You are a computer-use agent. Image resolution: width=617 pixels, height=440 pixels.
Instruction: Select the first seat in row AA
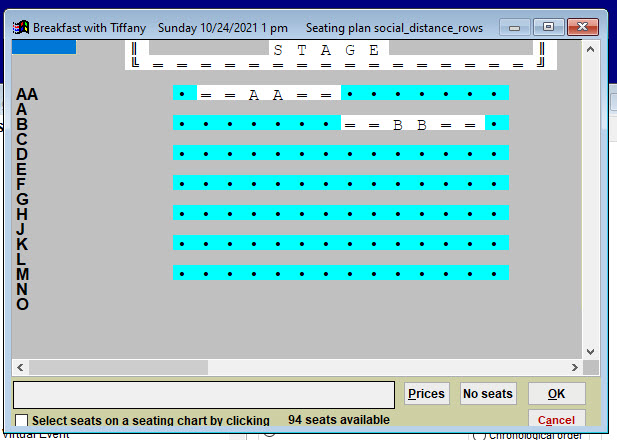[182, 94]
